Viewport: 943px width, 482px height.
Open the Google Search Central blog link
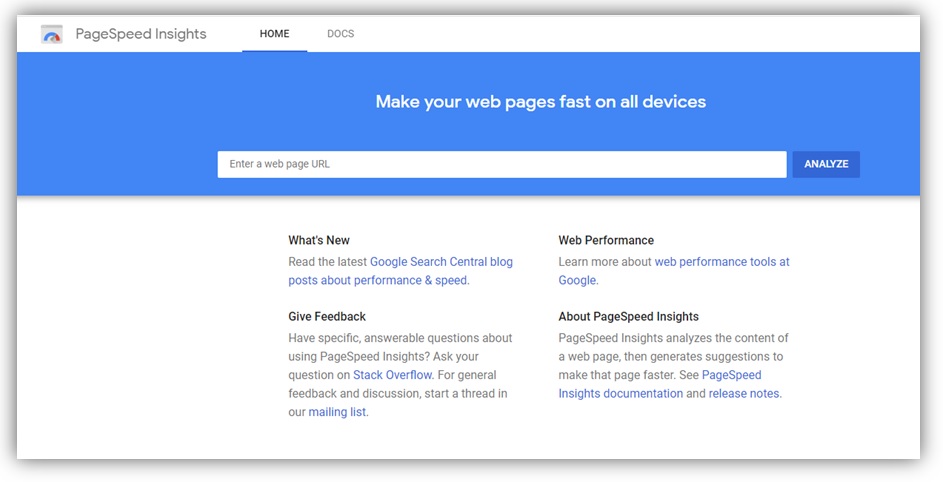point(441,262)
